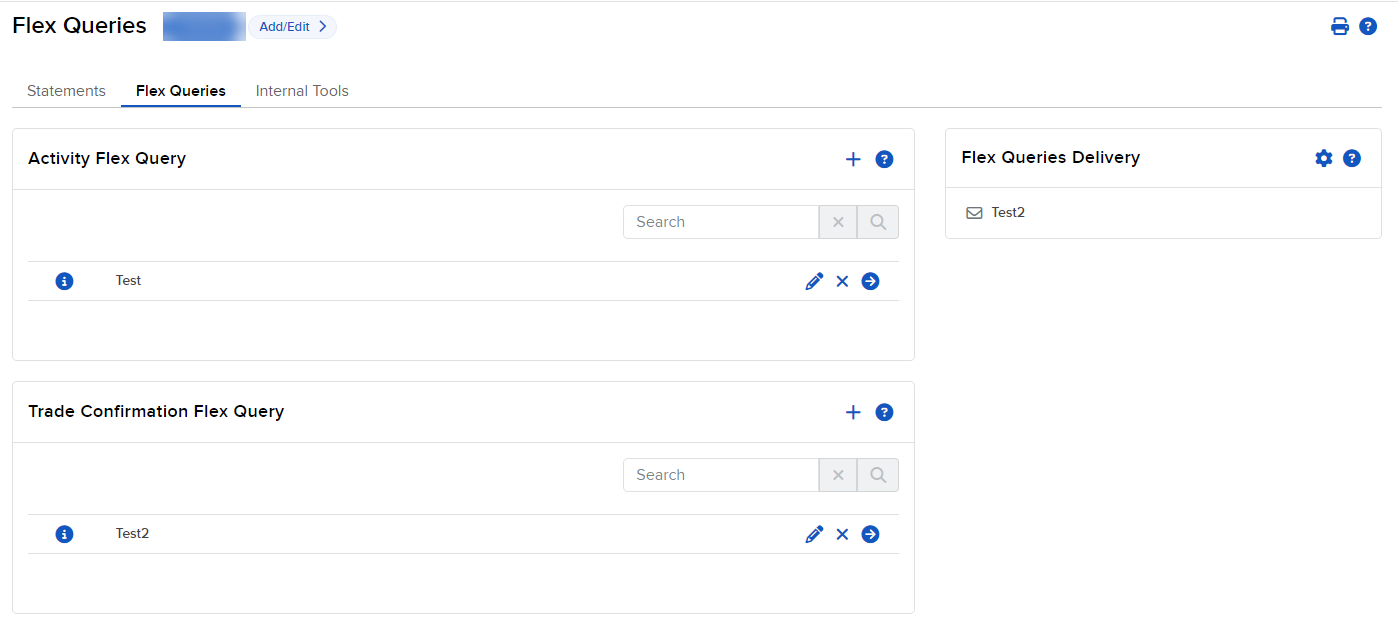Add a new Activity Flex Query
This screenshot has height=624, width=1398.
tap(853, 159)
